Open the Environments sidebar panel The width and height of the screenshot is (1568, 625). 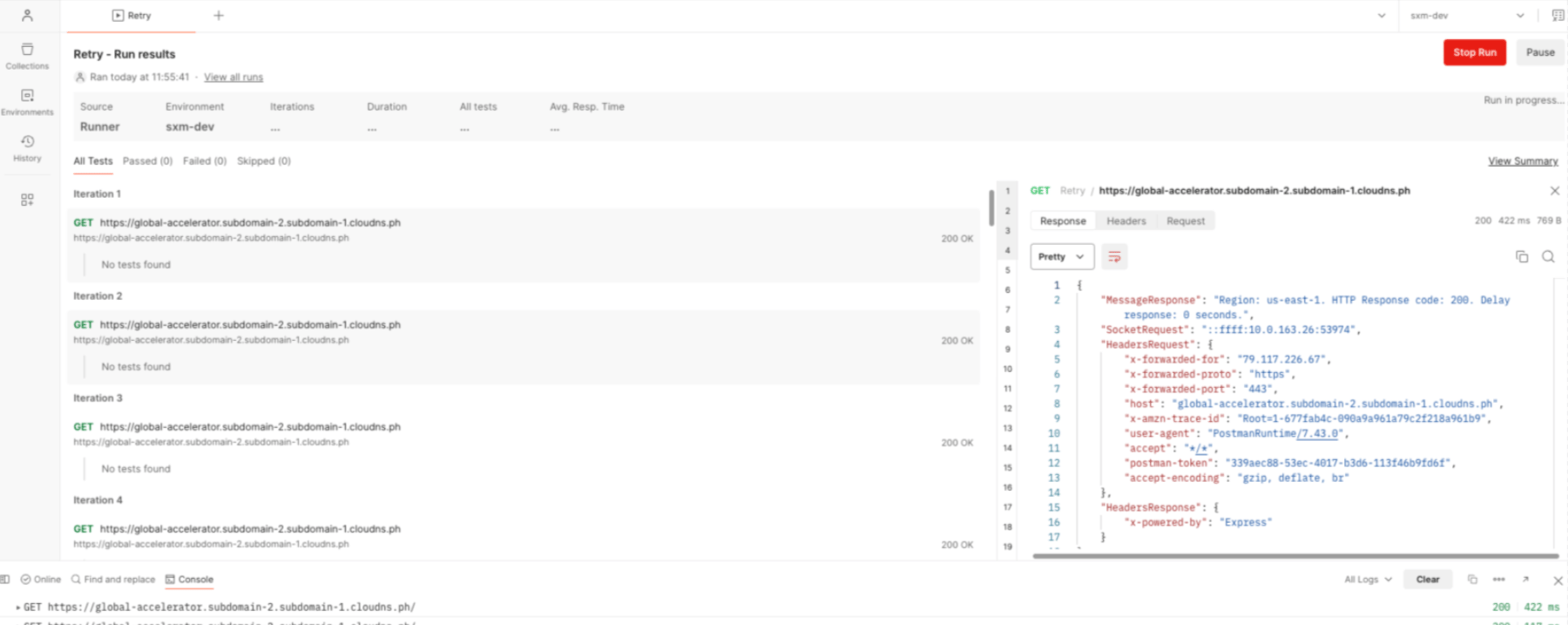(x=27, y=102)
